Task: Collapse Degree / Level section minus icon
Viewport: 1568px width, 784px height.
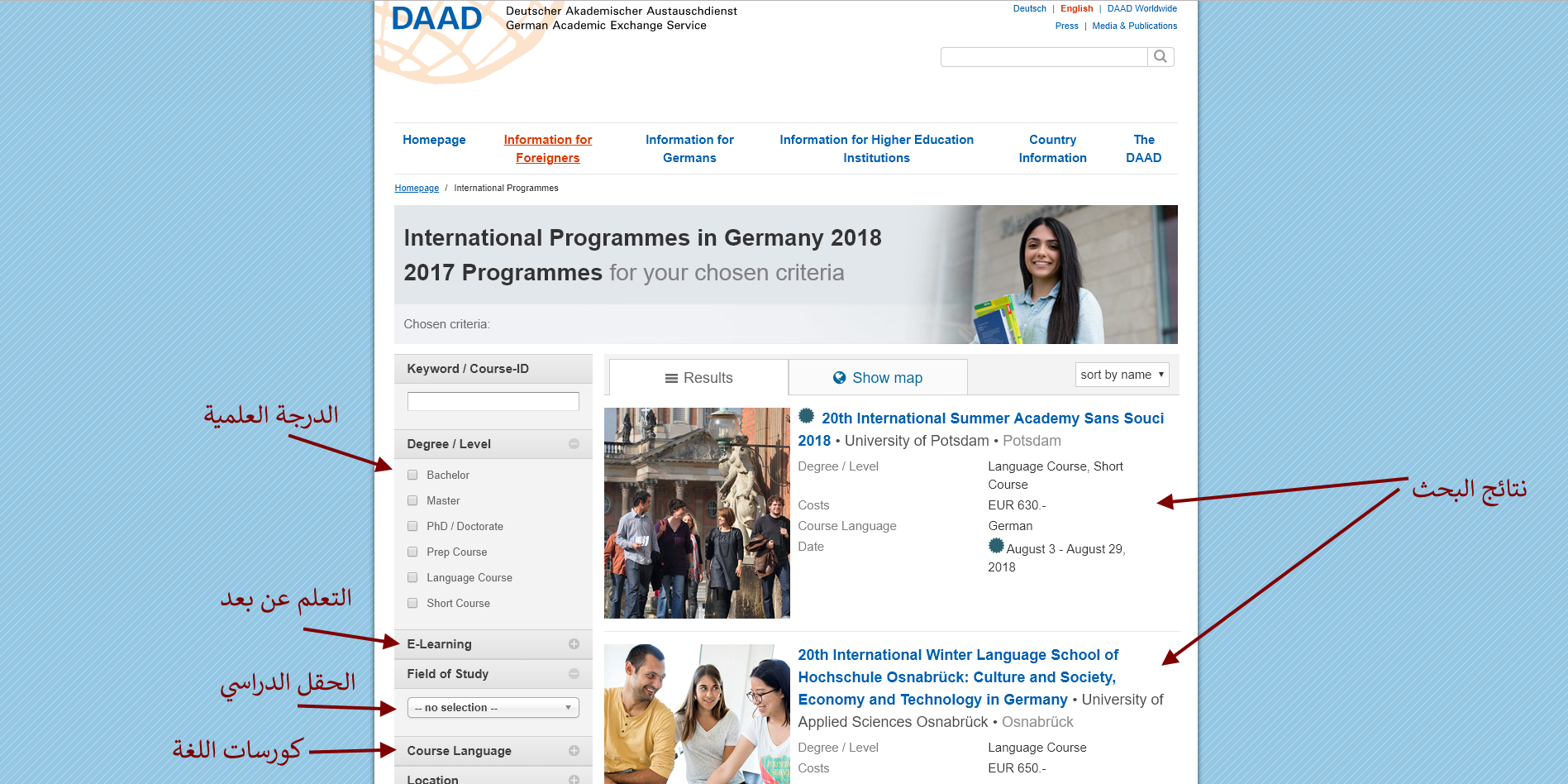Action: point(574,444)
